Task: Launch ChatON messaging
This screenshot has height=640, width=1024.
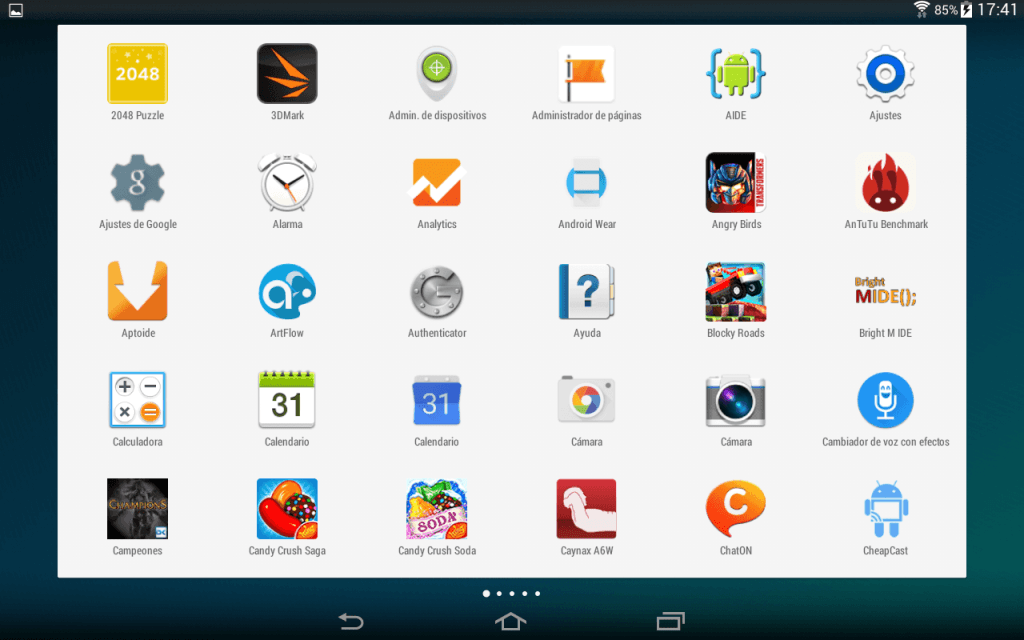Action: [x=735, y=508]
